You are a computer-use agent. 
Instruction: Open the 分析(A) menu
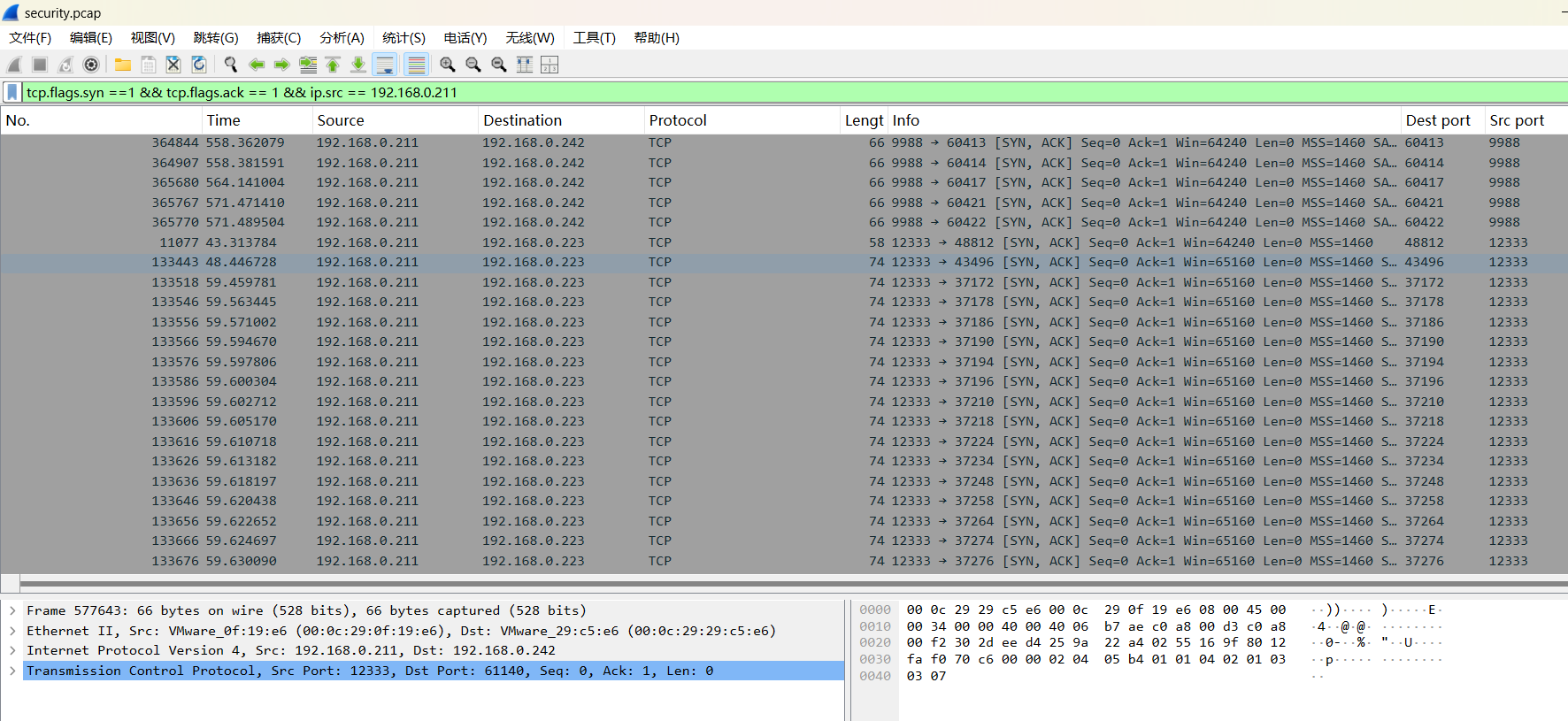point(342,38)
